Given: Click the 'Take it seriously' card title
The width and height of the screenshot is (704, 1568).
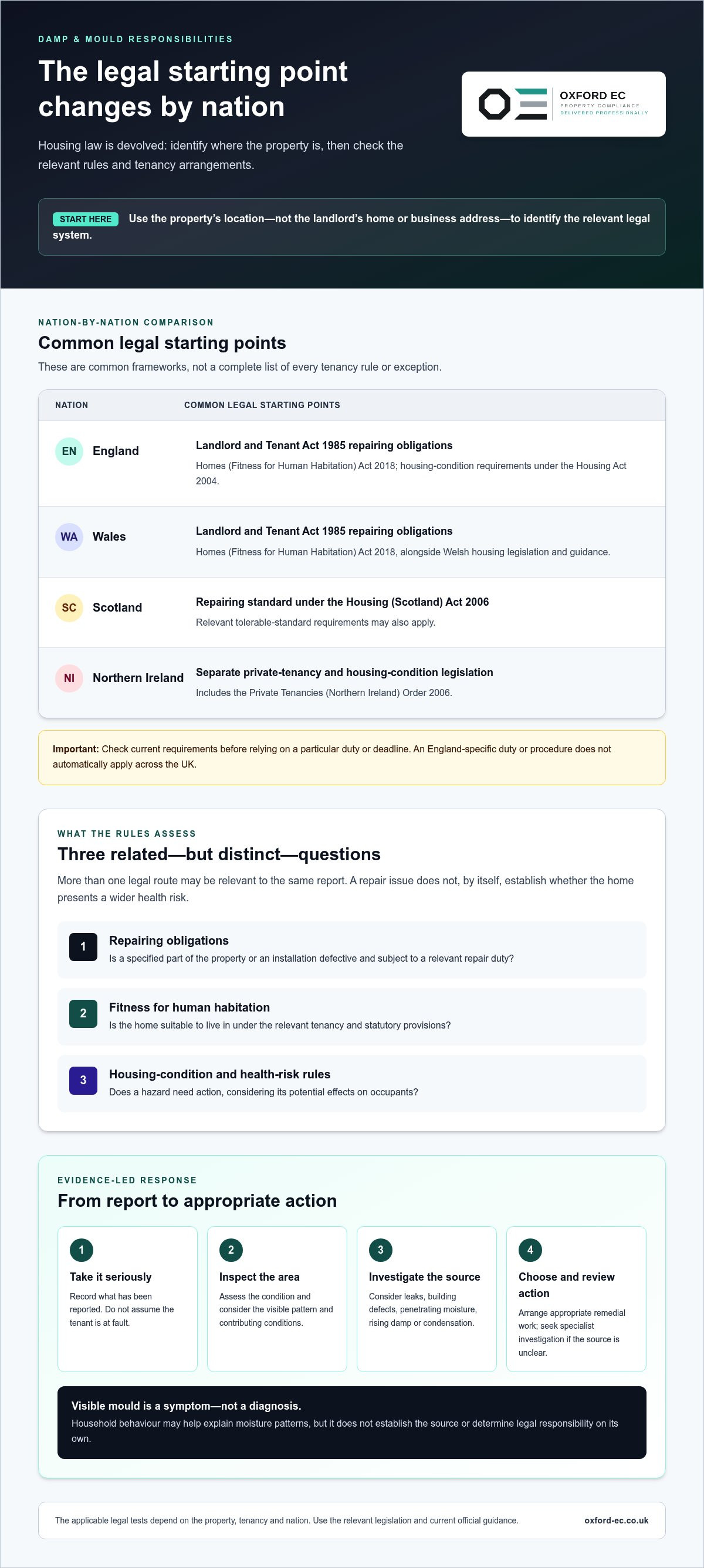Looking at the screenshot, I should [x=111, y=1277].
